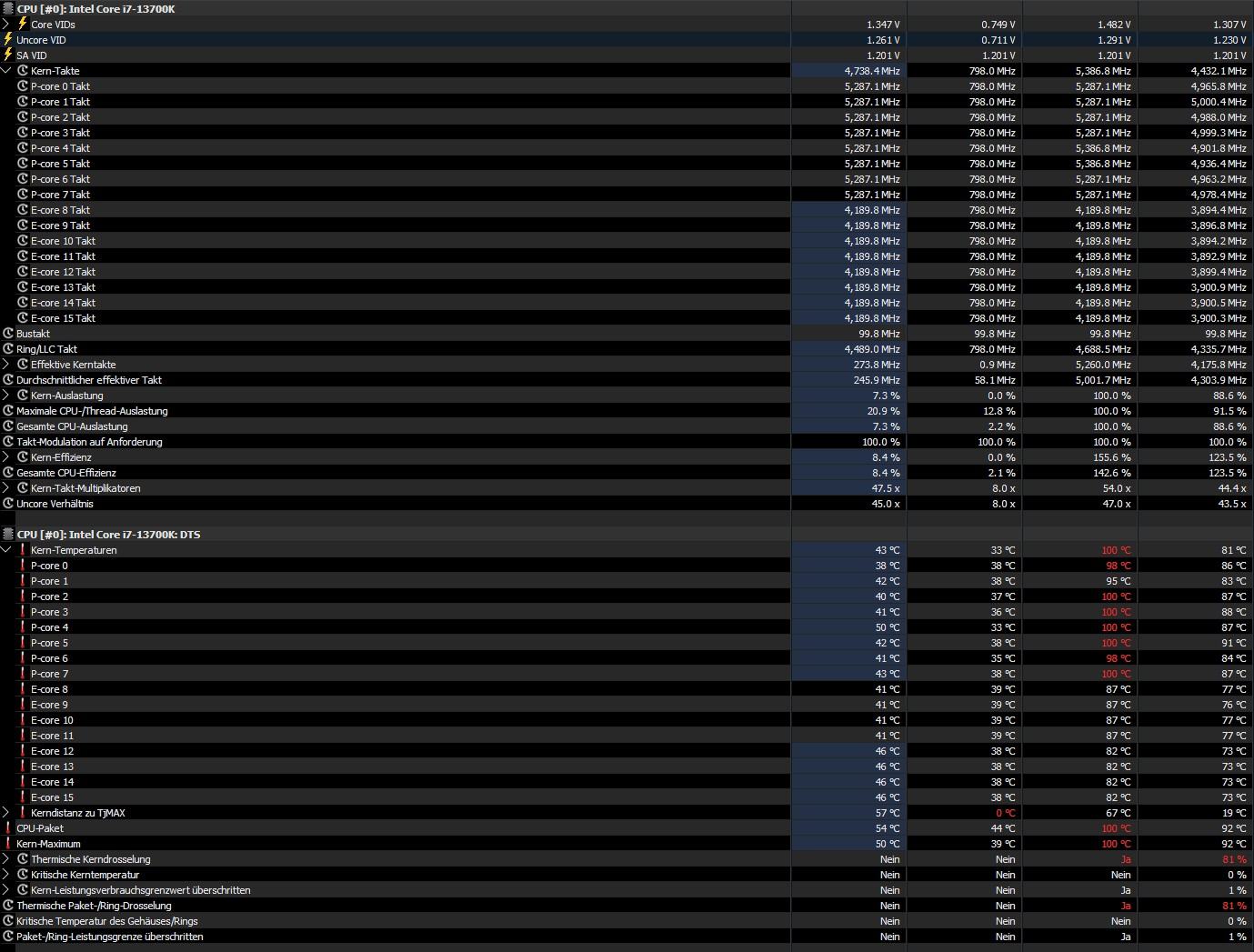Select Maximale CPU-/Thread-Auslastung row
1254x952 pixels.
[627, 411]
